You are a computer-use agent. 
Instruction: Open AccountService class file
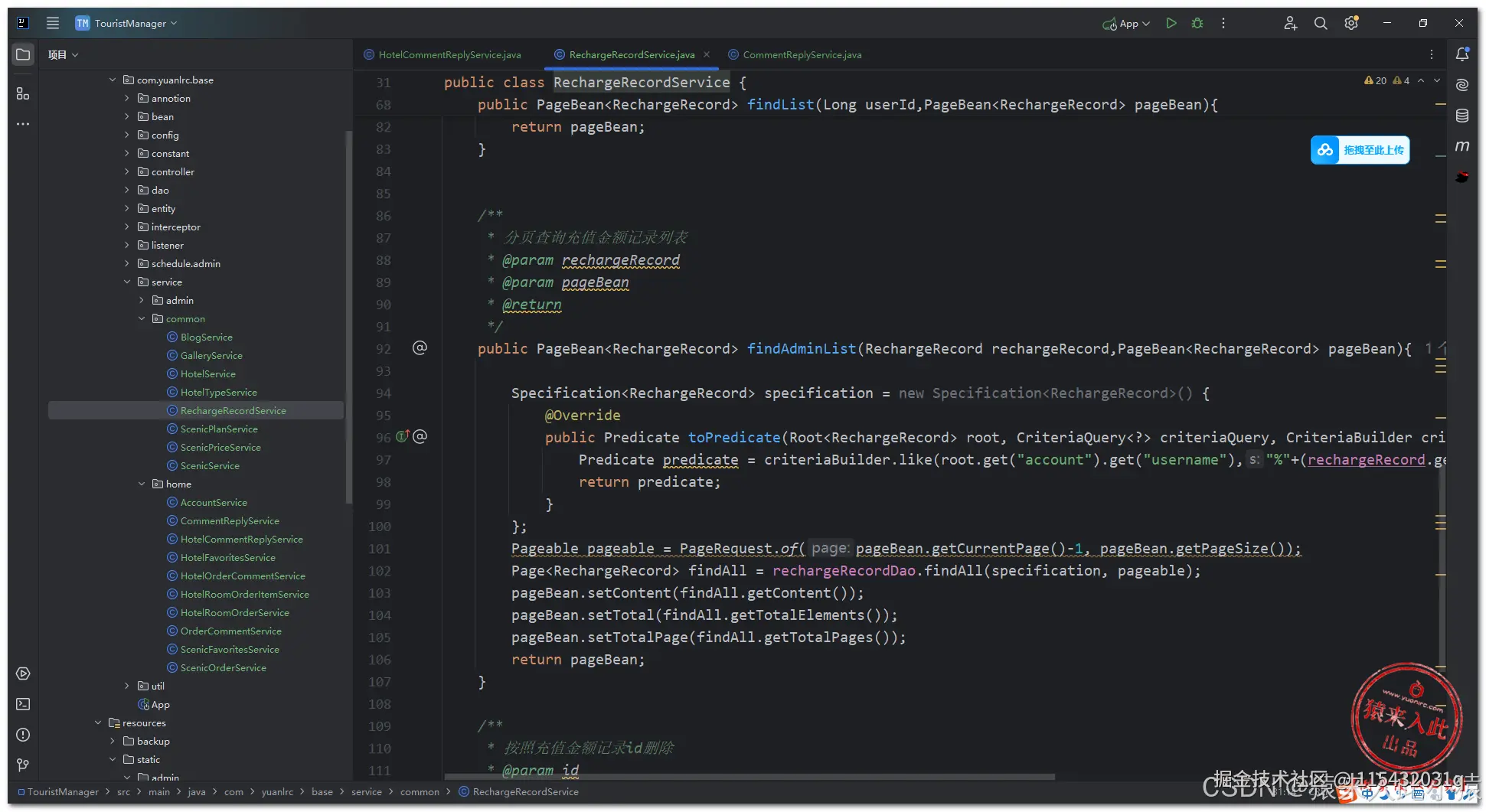[x=214, y=502]
